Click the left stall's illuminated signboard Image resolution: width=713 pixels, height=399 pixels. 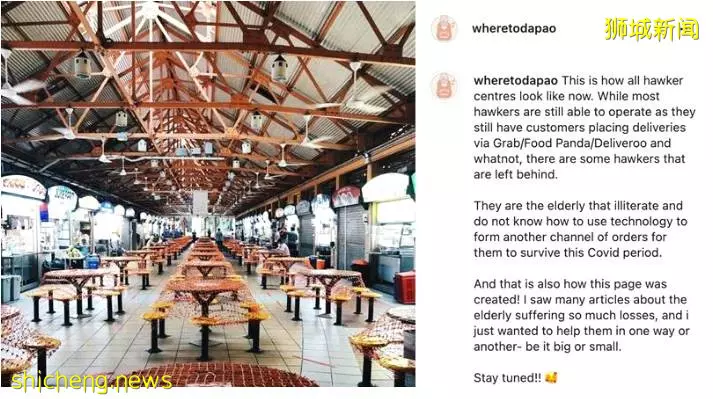(23, 187)
